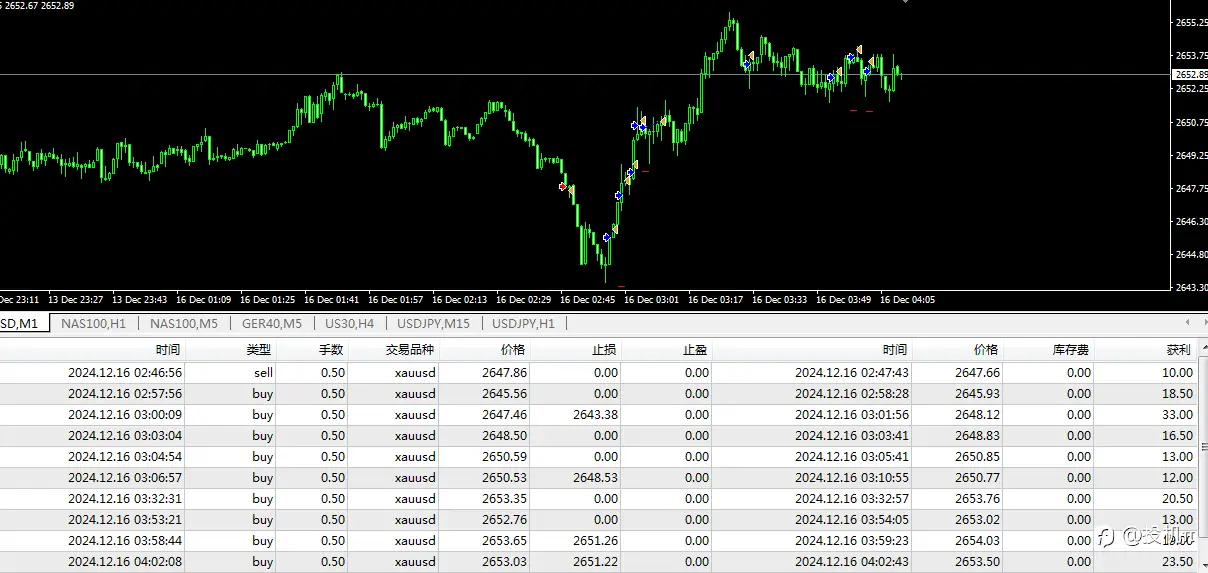Screen dimensions: 1208x573
Task: Select the open time 2024.12.16 03:03:04
Action: tap(125, 435)
